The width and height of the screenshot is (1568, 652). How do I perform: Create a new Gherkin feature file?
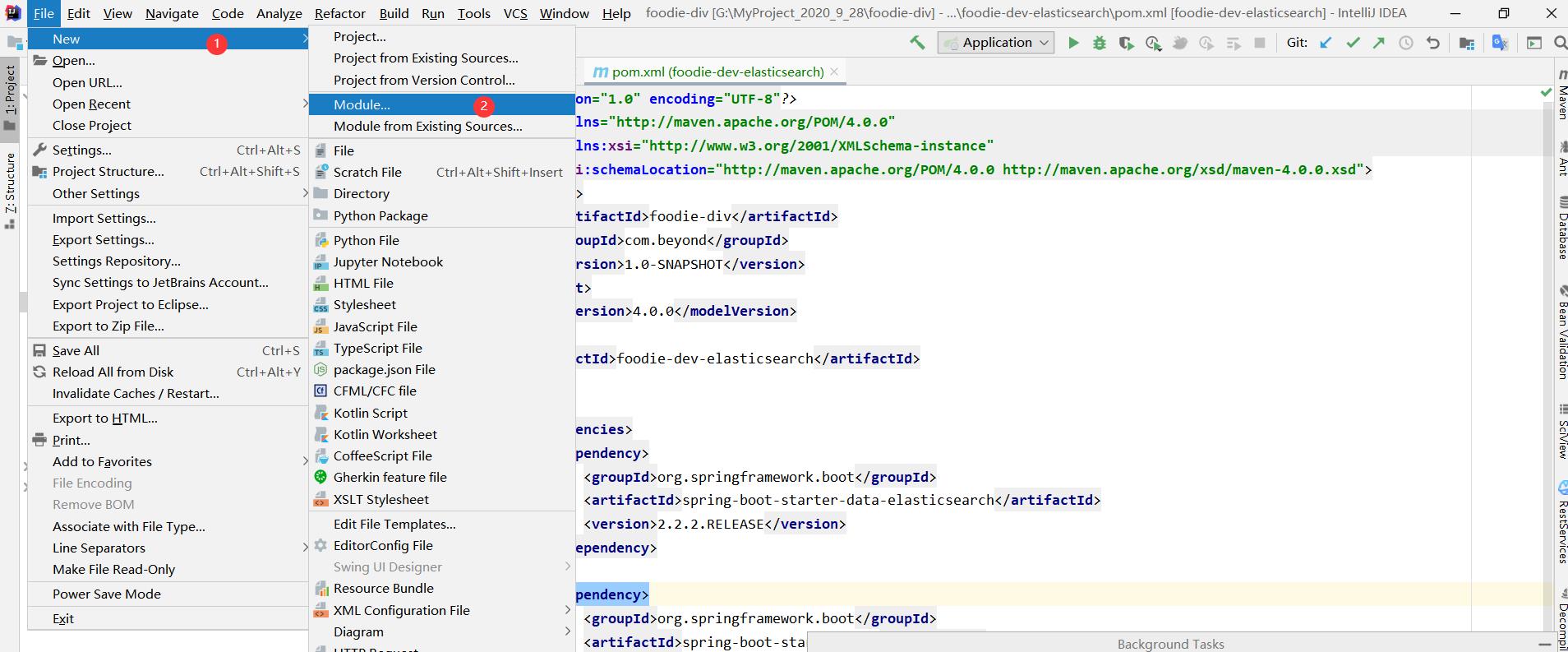(441, 477)
